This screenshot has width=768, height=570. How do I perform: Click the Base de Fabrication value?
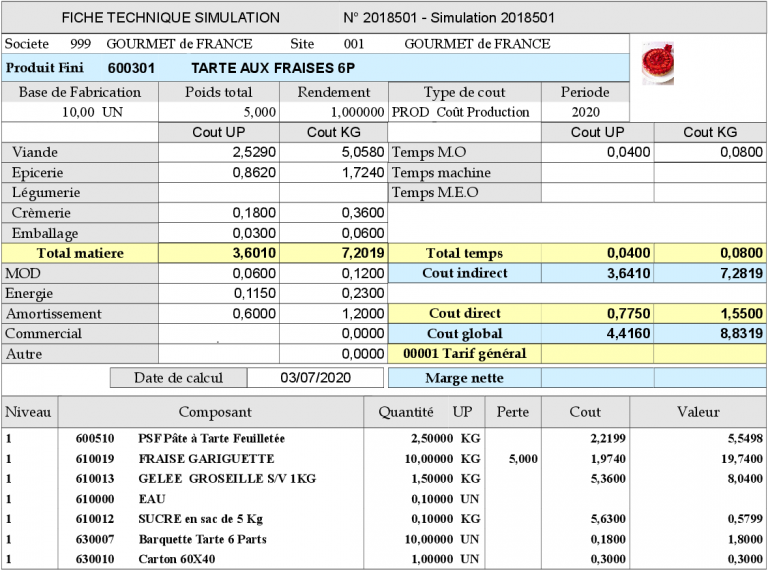[x=80, y=112]
